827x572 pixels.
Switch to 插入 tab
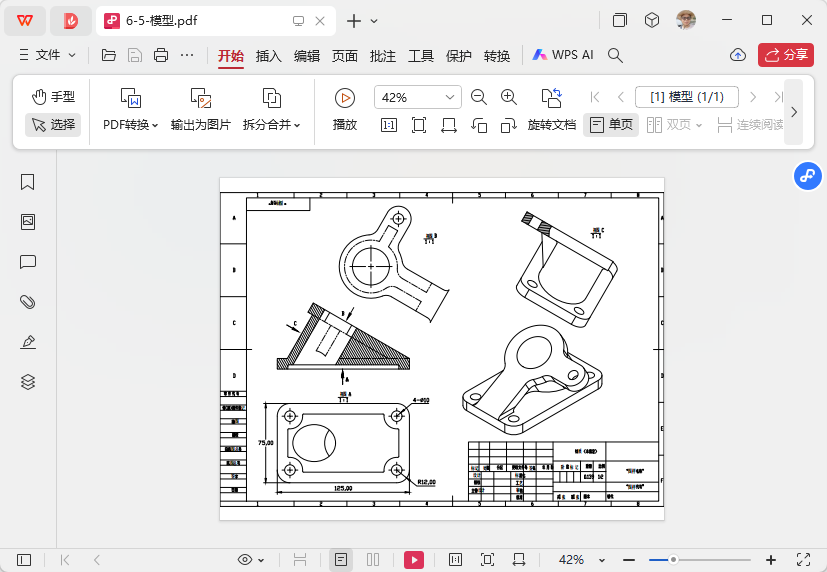pos(268,55)
